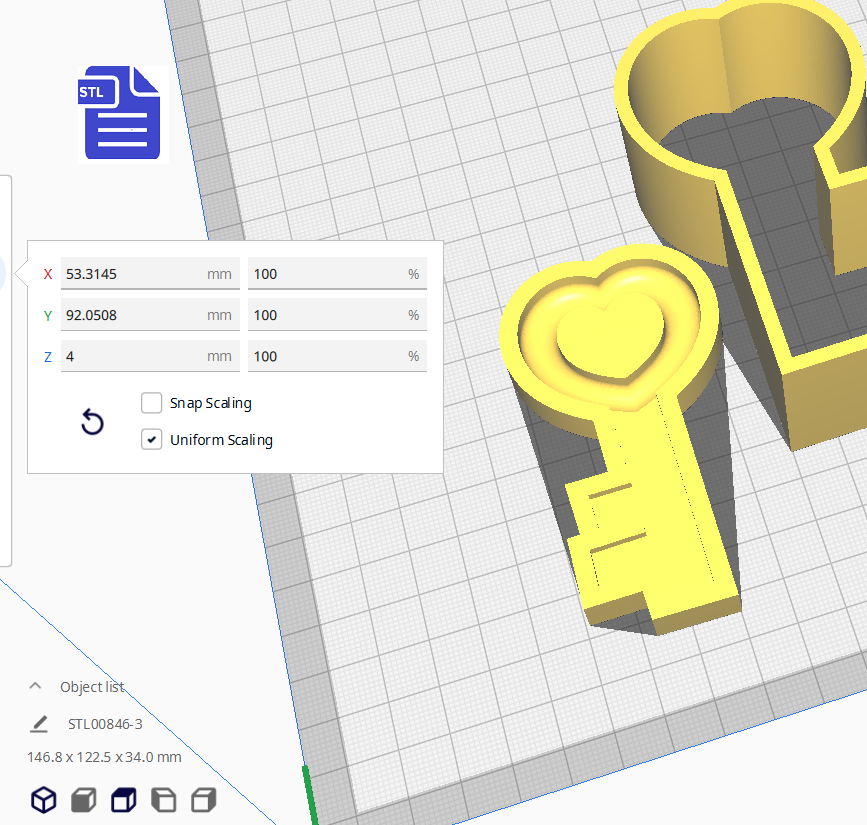This screenshot has height=825, width=867.
Task: Select the front view cube icon
Action: [x=83, y=799]
